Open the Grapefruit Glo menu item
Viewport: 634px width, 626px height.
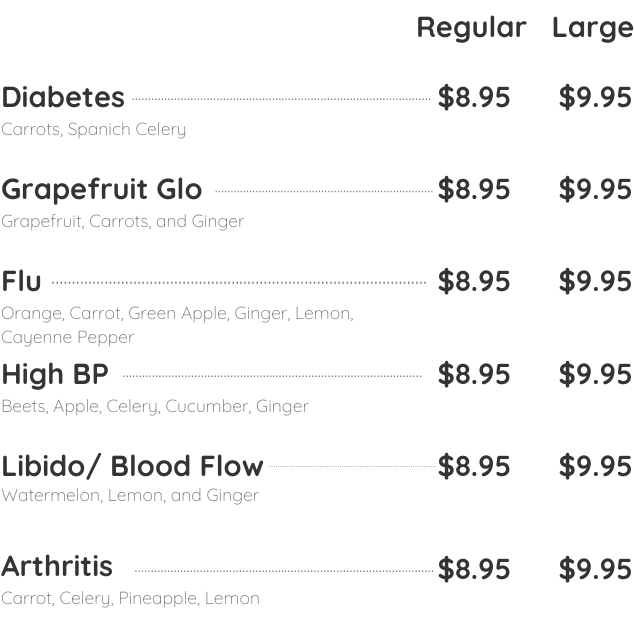pyautogui.click(x=101, y=190)
